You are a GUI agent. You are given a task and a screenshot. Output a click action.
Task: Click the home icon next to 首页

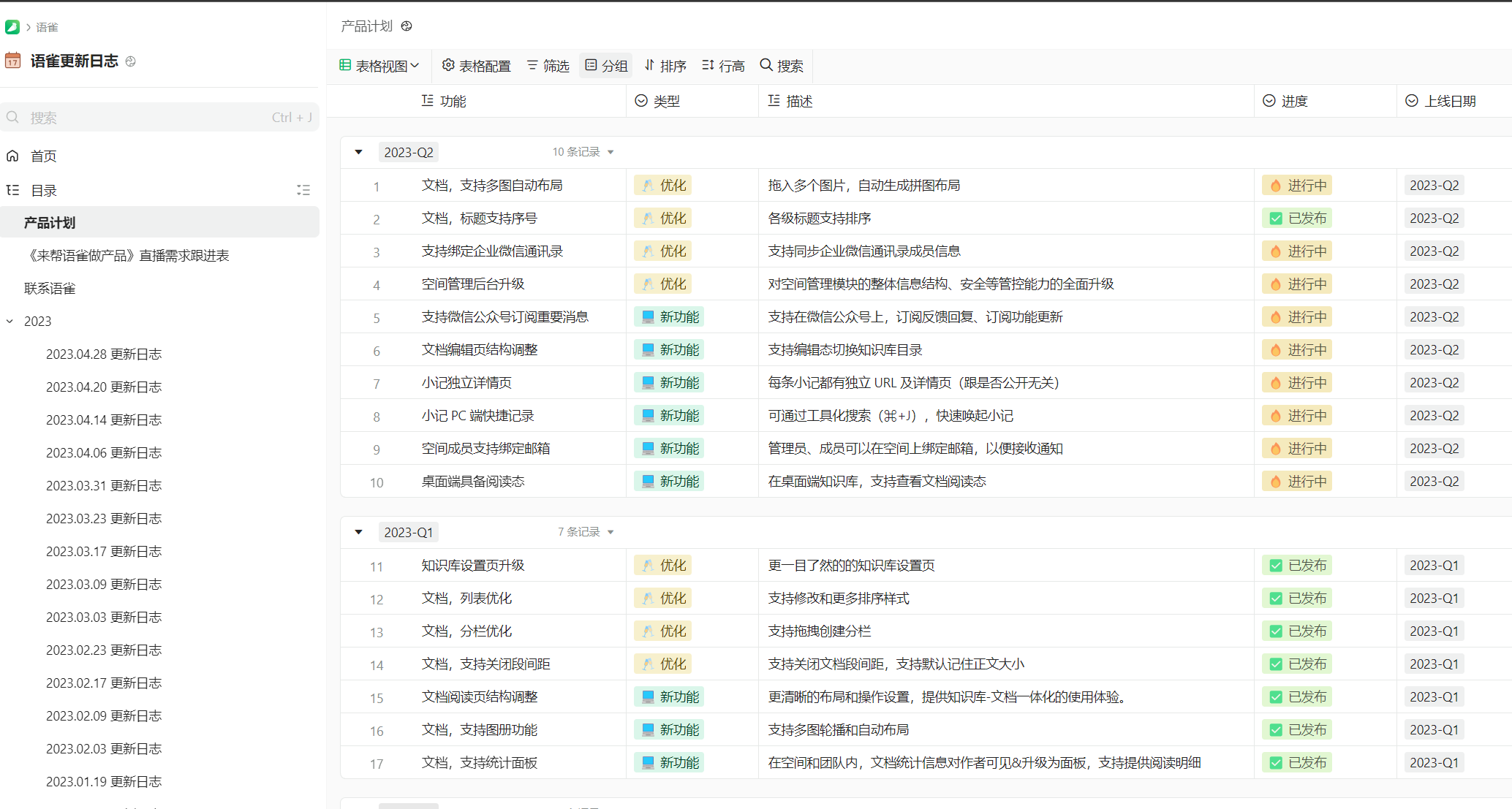[x=13, y=156]
